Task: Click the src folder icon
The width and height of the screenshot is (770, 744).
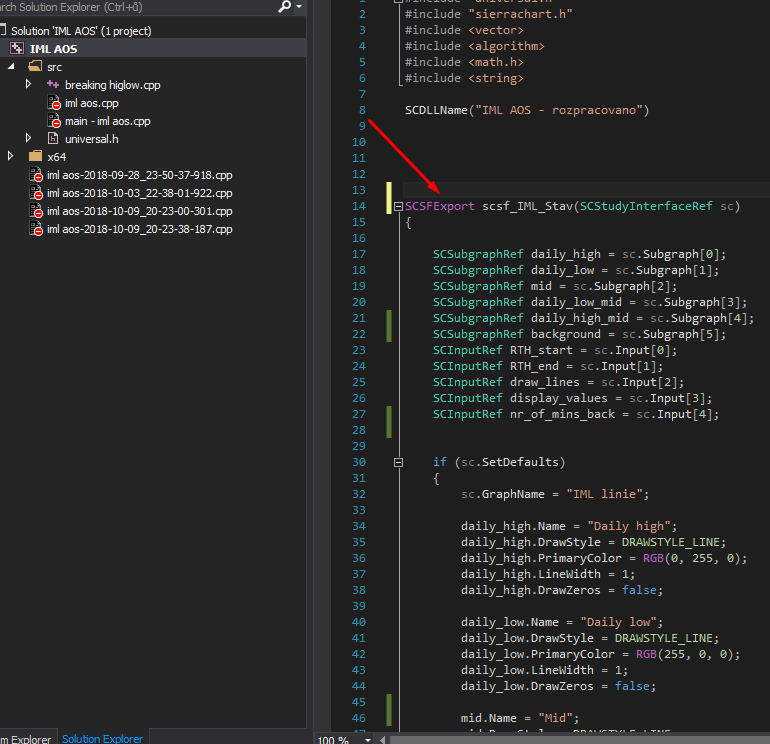Action: (35, 66)
